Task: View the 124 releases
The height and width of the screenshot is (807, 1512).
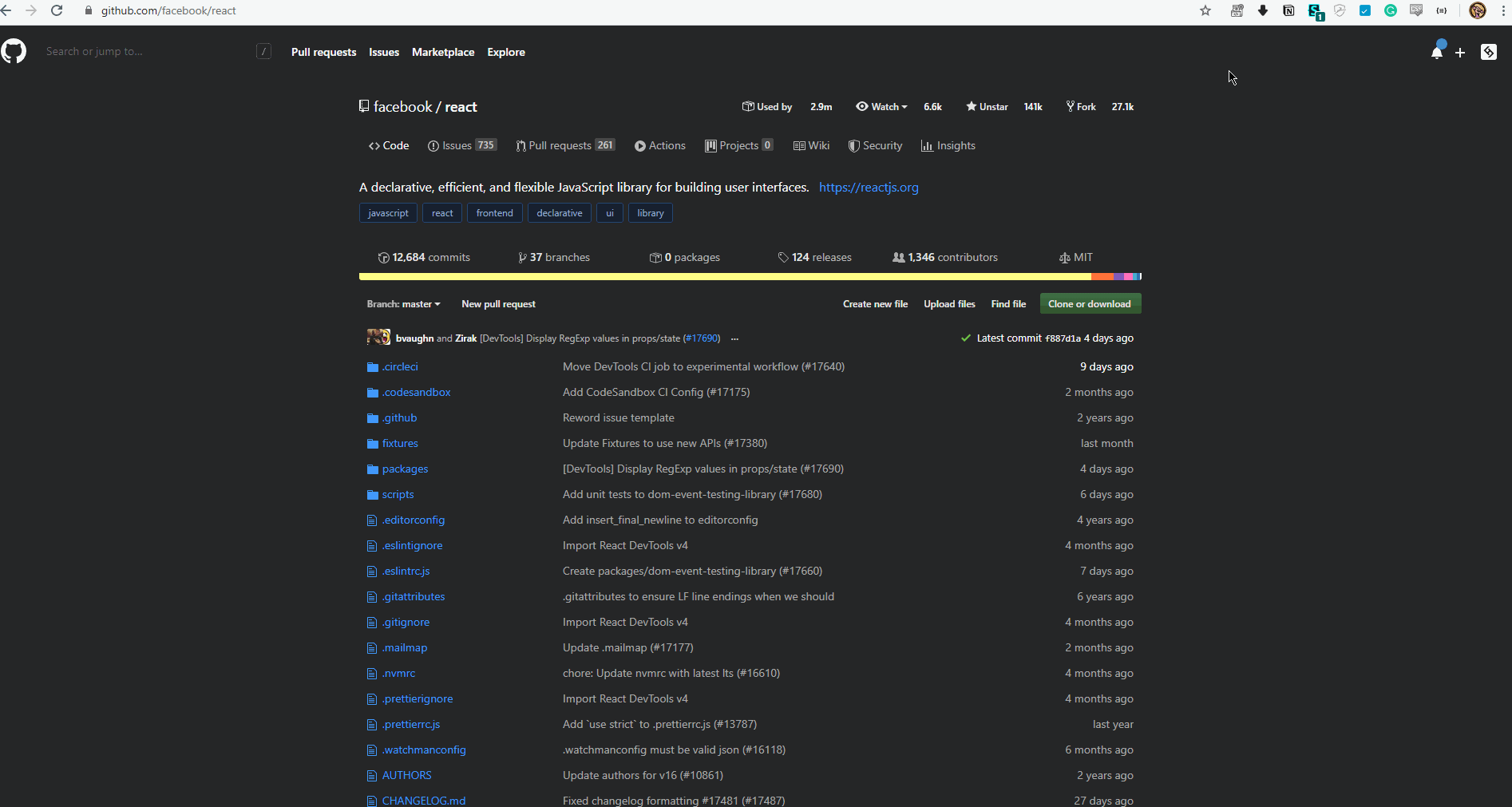Action: point(814,258)
